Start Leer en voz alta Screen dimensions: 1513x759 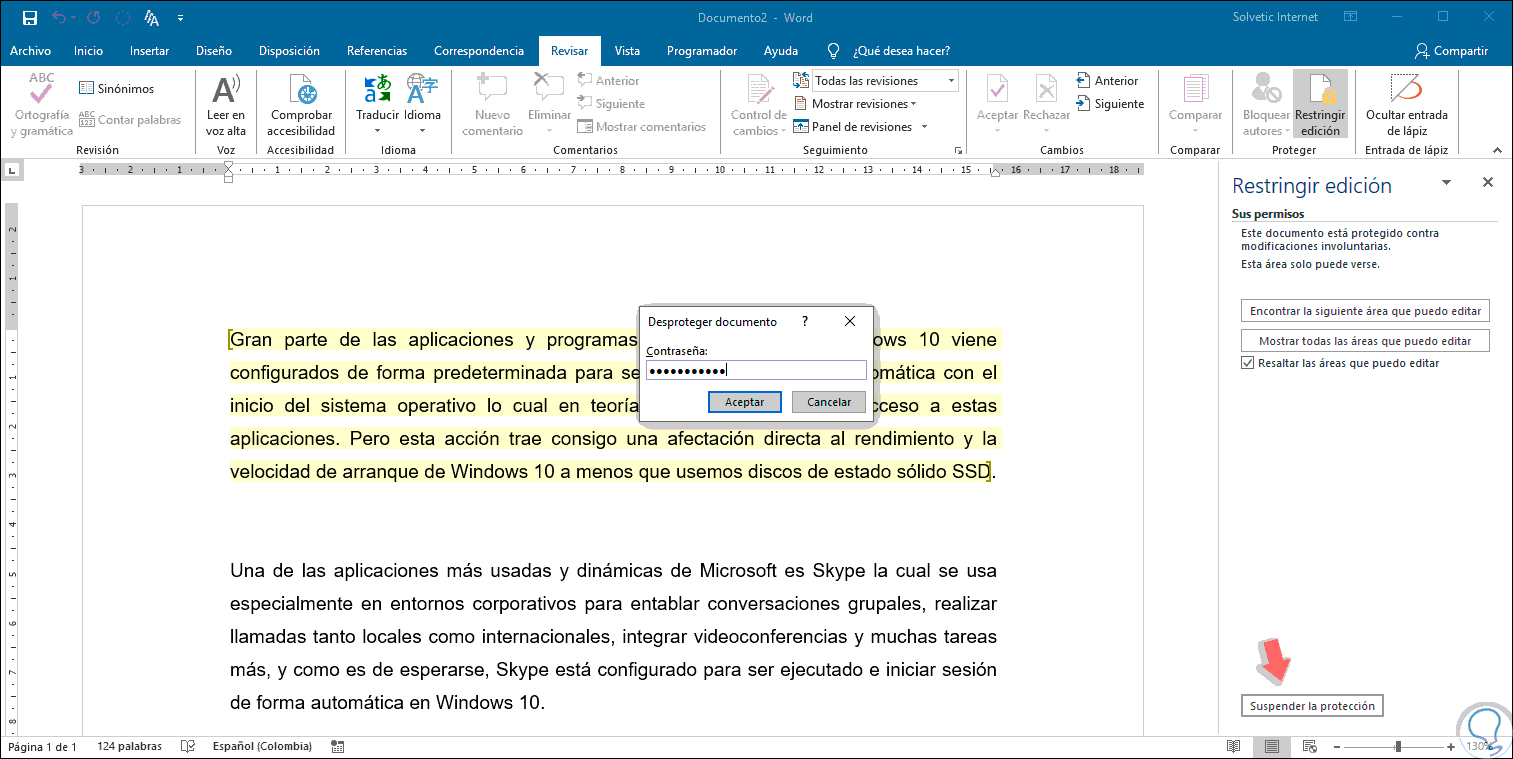226,105
